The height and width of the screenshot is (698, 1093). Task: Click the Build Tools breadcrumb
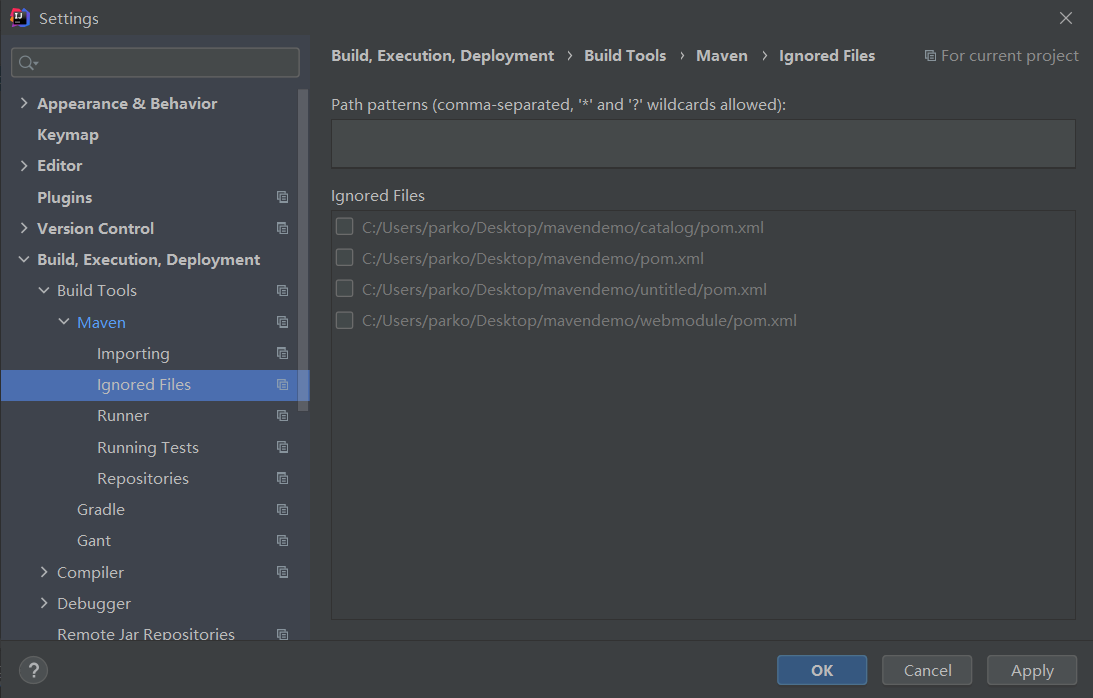pos(625,56)
